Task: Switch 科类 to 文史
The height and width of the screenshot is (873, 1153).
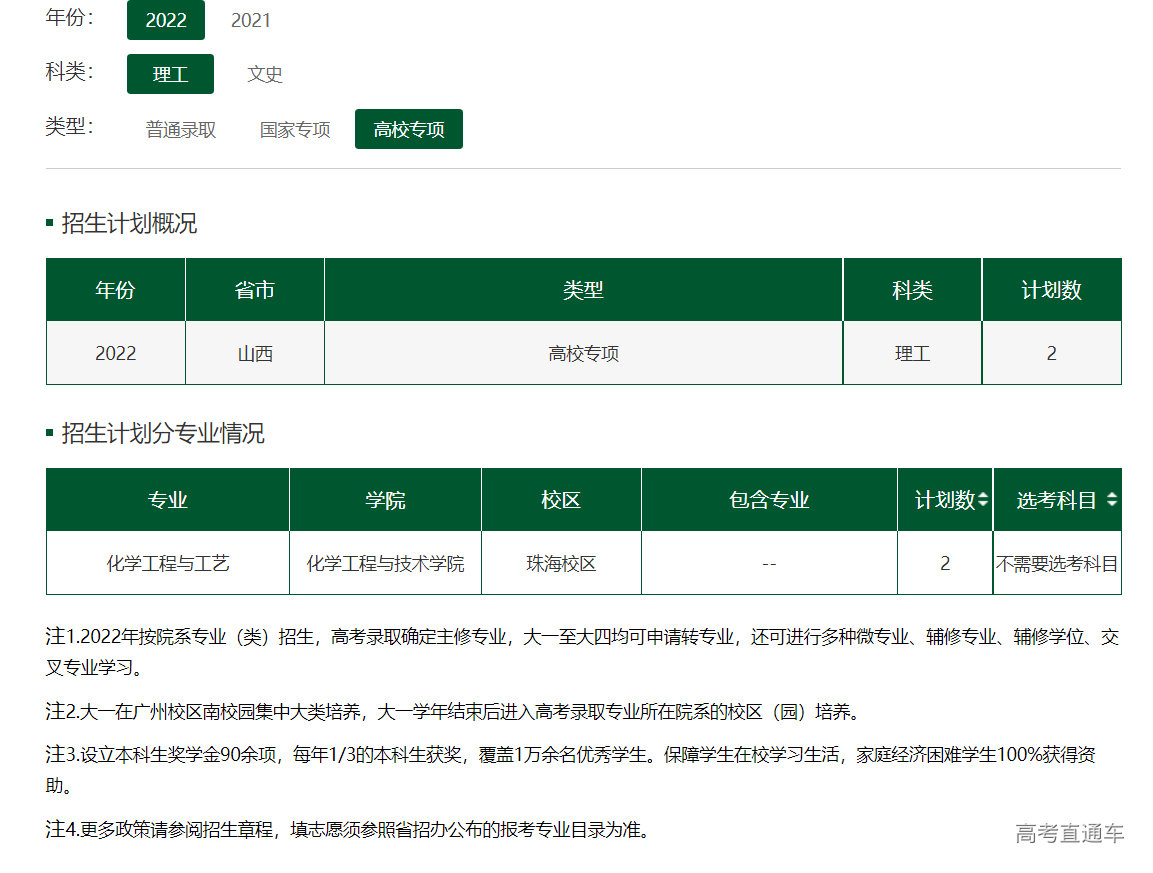Action: coord(264,74)
